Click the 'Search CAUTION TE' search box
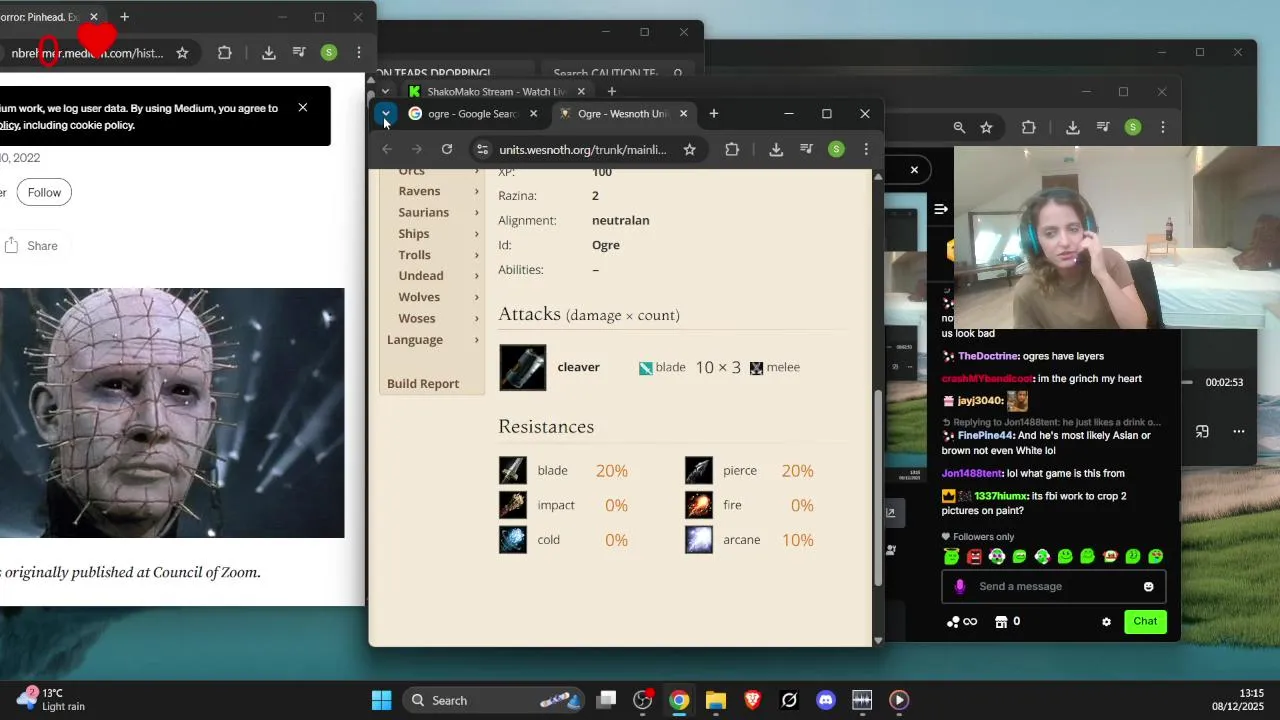1280x720 pixels. (619, 73)
